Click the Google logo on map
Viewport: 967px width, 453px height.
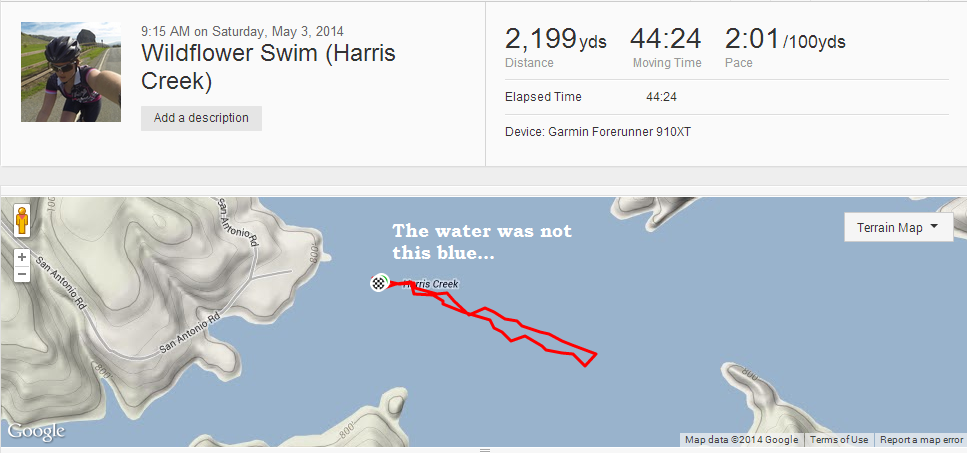[x=36, y=431]
